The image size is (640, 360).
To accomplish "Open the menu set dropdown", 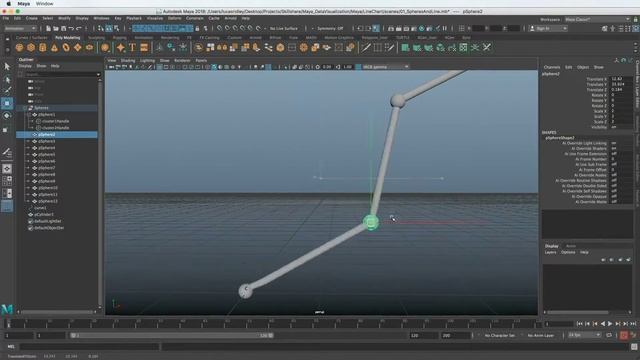I will click(x=20, y=29).
